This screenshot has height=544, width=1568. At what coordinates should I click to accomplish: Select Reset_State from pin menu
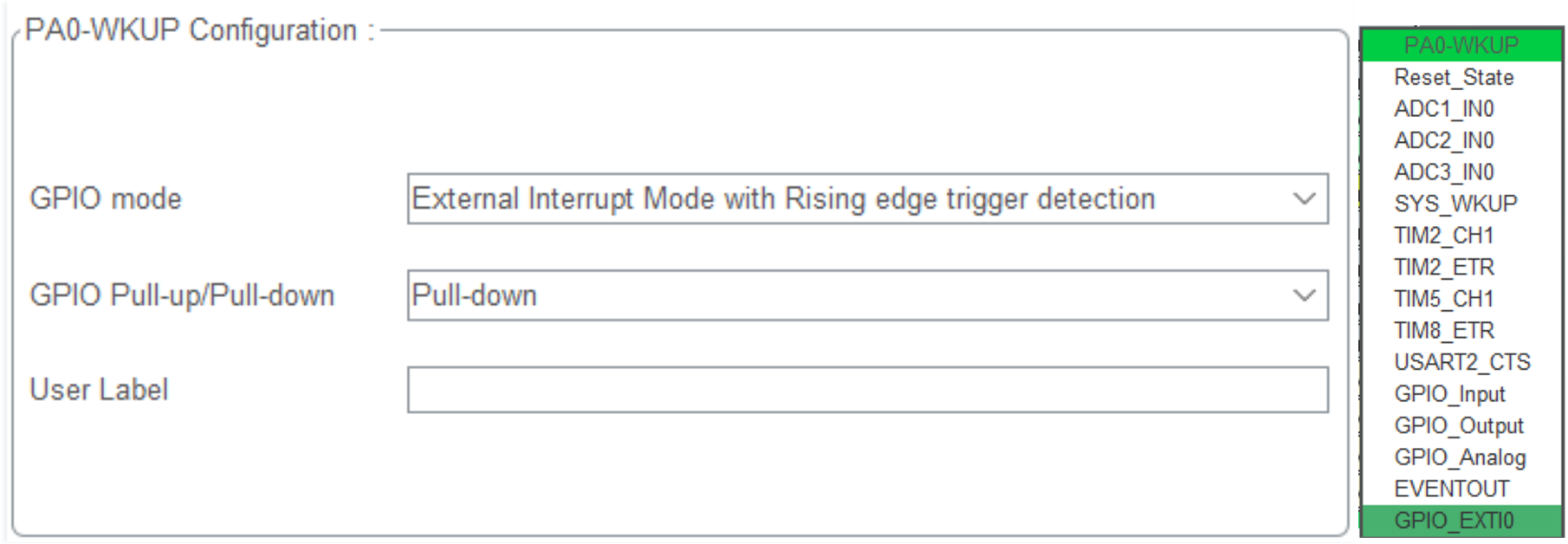[1453, 77]
